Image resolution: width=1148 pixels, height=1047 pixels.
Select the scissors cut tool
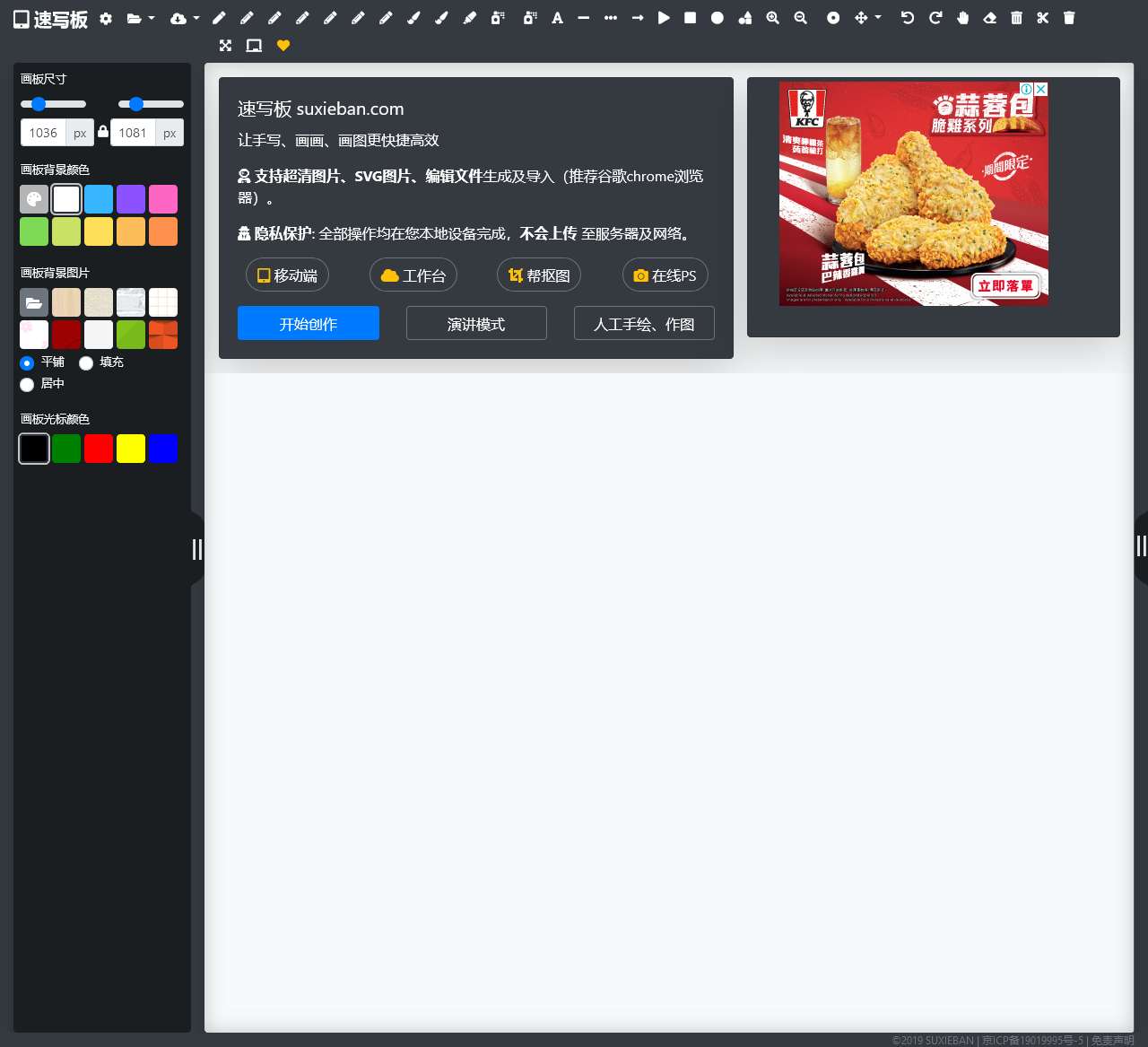point(1042,18)
